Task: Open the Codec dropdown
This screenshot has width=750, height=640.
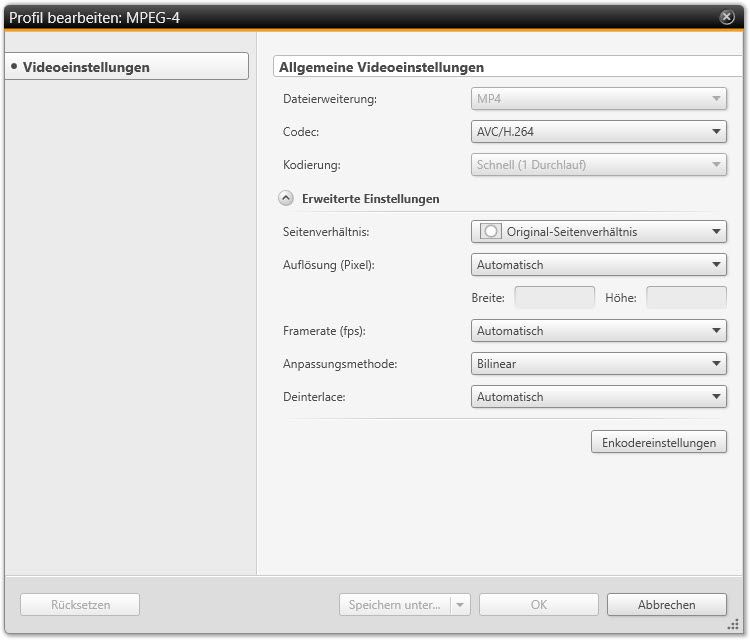Action: [598, 131]
